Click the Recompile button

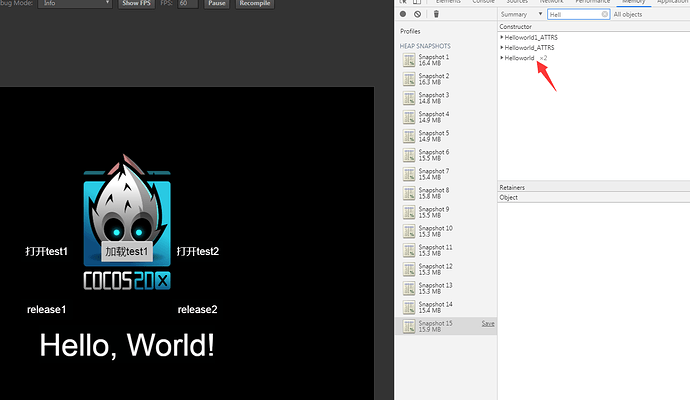tap(255, 4)
